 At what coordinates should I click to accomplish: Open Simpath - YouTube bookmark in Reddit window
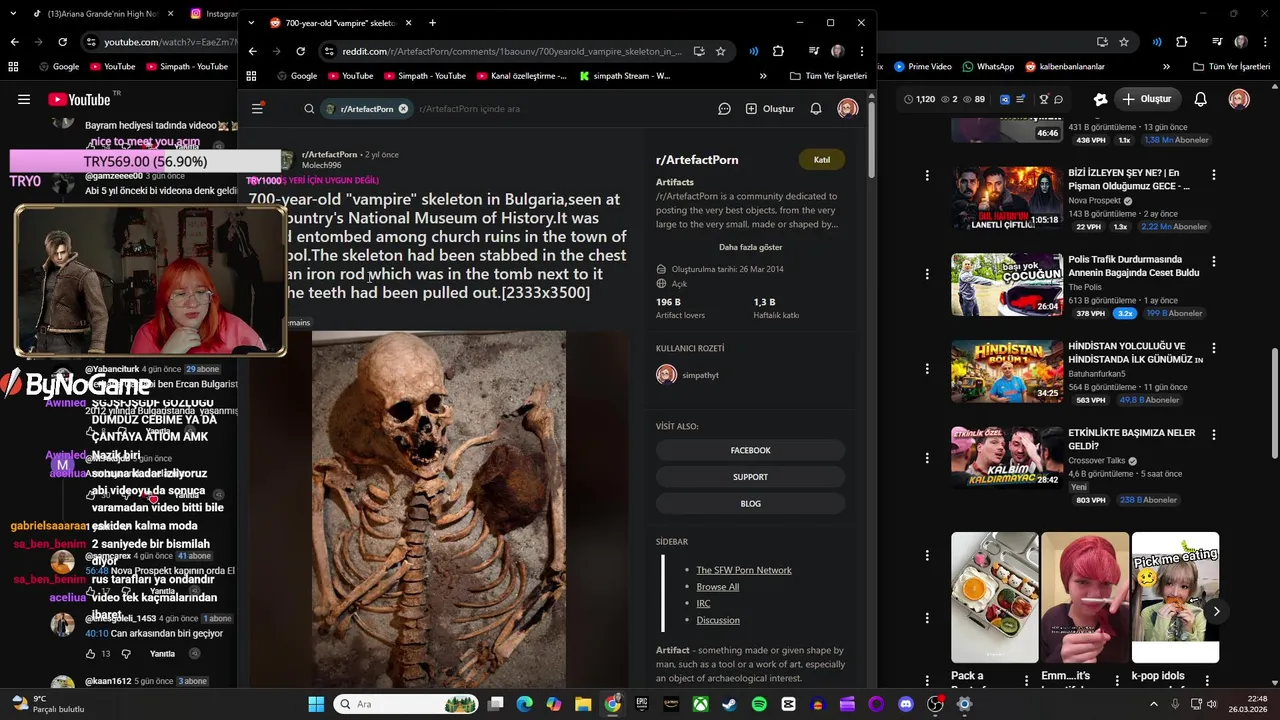coord(424,76)
